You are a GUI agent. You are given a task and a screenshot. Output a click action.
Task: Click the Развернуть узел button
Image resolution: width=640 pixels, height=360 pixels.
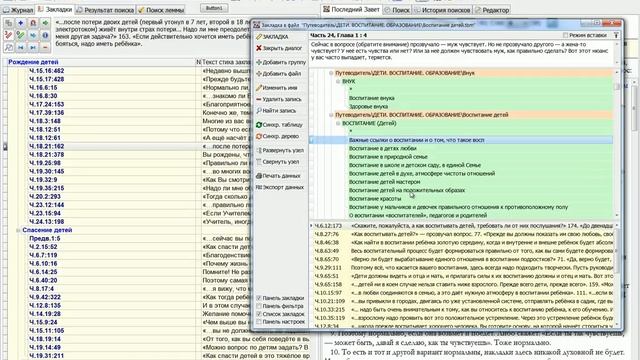280,150
